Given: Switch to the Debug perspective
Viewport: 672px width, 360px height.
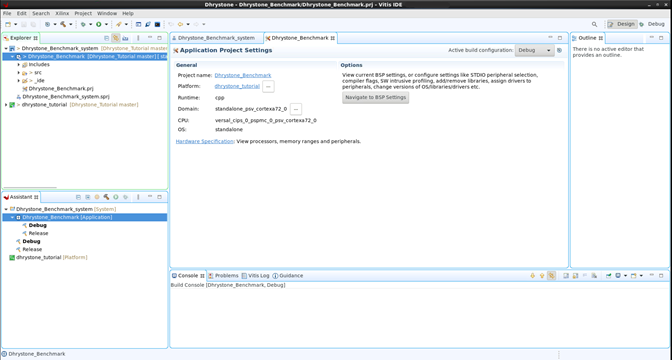Looking at the screenshot, I should click(x=652, y=24).
